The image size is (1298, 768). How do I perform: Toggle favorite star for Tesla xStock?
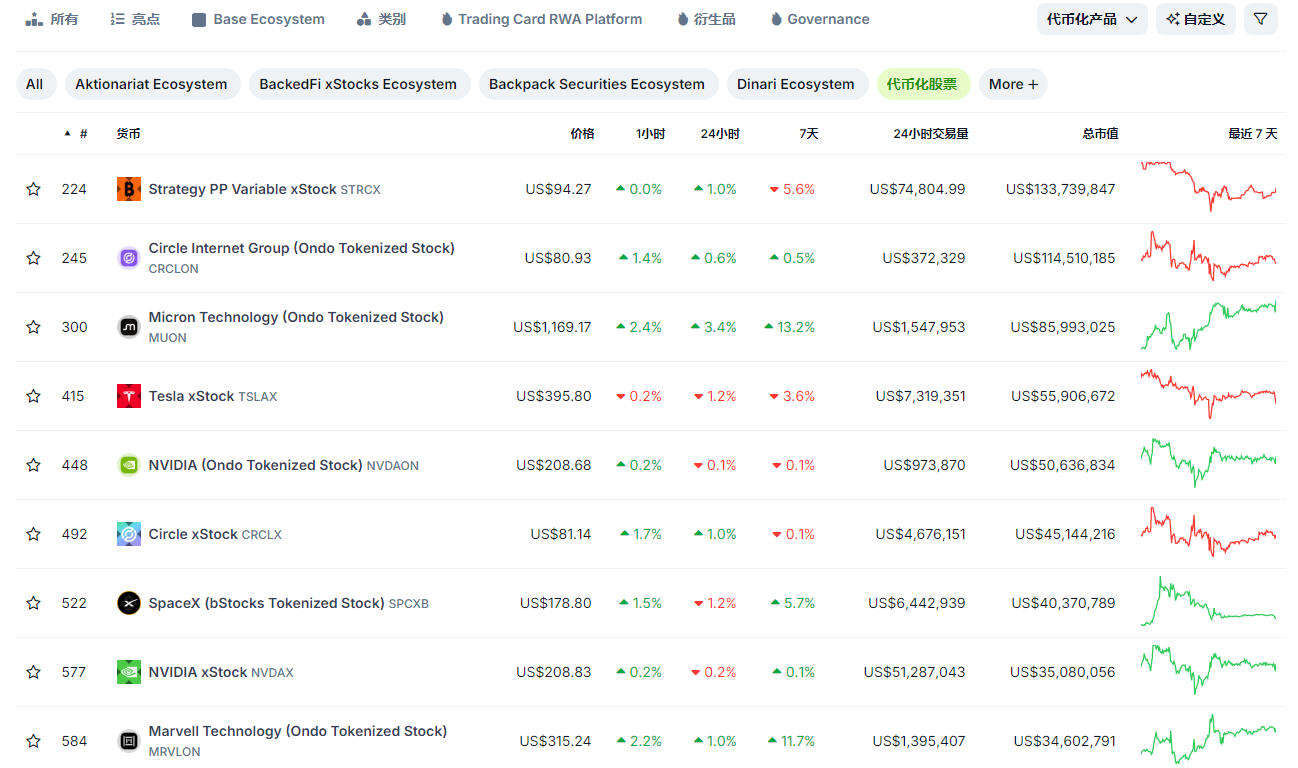click(x=33, y=396)
